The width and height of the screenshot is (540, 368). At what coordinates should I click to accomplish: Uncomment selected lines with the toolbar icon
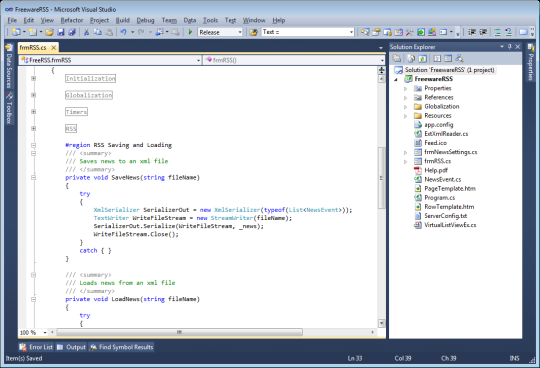pyautogui.click(x=509, y=32)
